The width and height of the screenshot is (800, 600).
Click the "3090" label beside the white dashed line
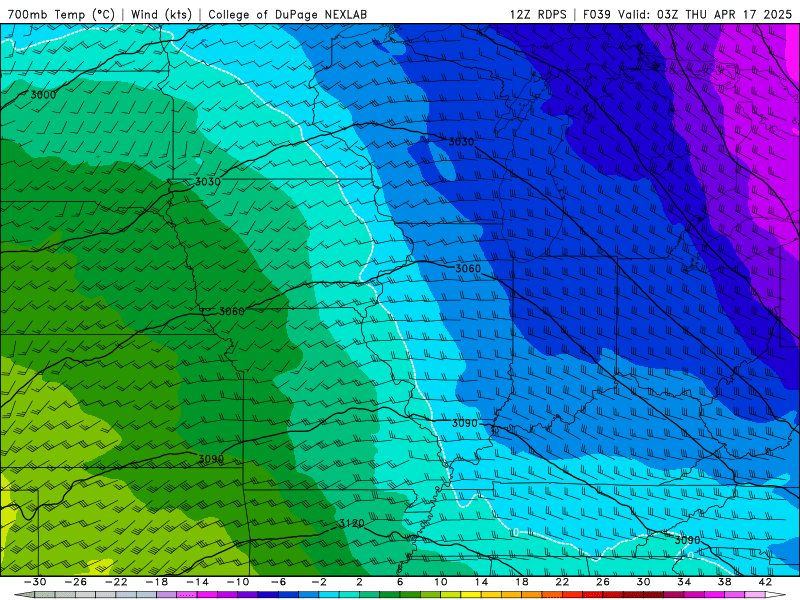pyautogui.click(x=465, y=423)
